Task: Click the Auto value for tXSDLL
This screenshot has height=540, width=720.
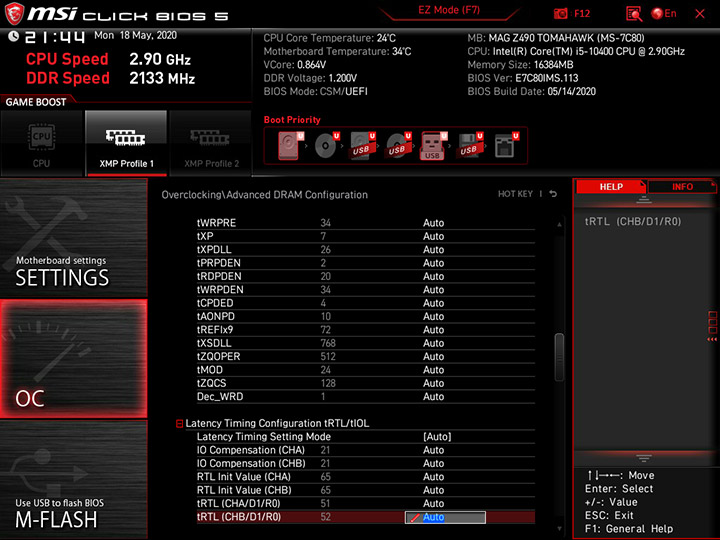Action: 433,343
